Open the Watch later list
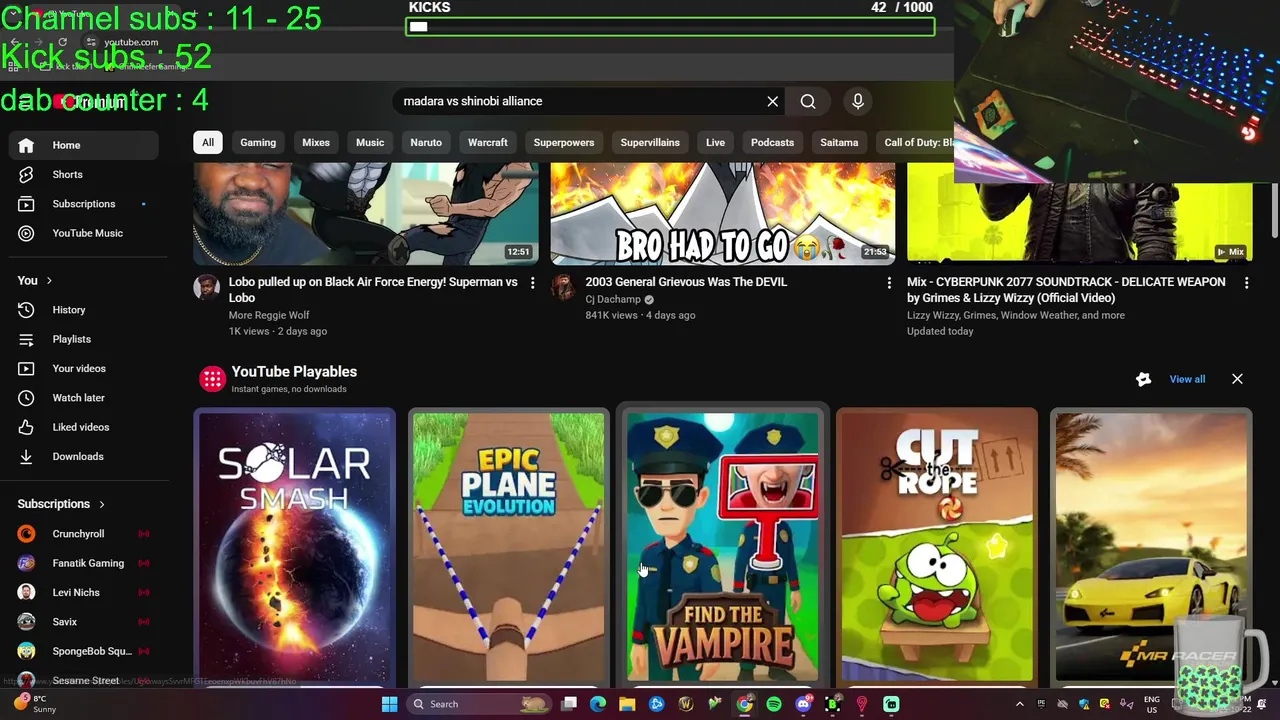Viewport: 1280px width, 720px height. (84, 398)
